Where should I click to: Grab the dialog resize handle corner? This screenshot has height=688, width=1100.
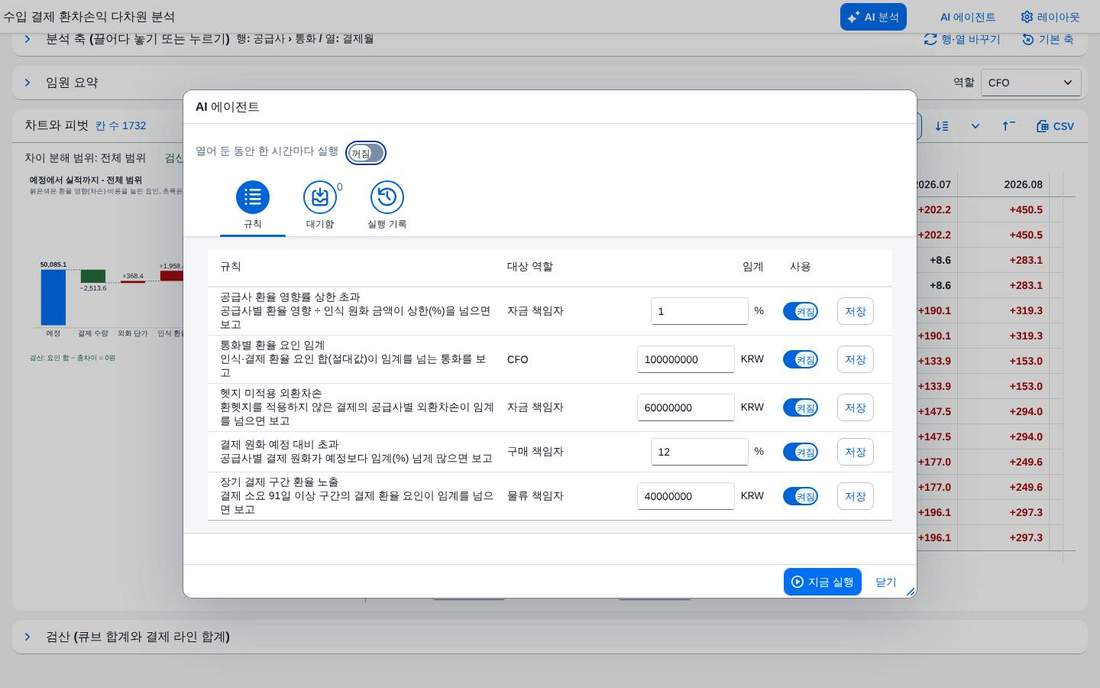[911, 592]
